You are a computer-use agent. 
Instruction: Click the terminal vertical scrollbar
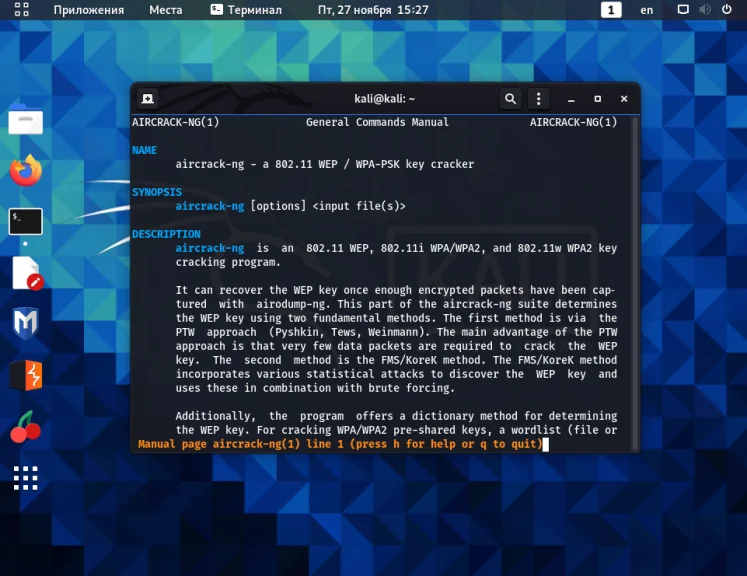[x=635, y=283]
